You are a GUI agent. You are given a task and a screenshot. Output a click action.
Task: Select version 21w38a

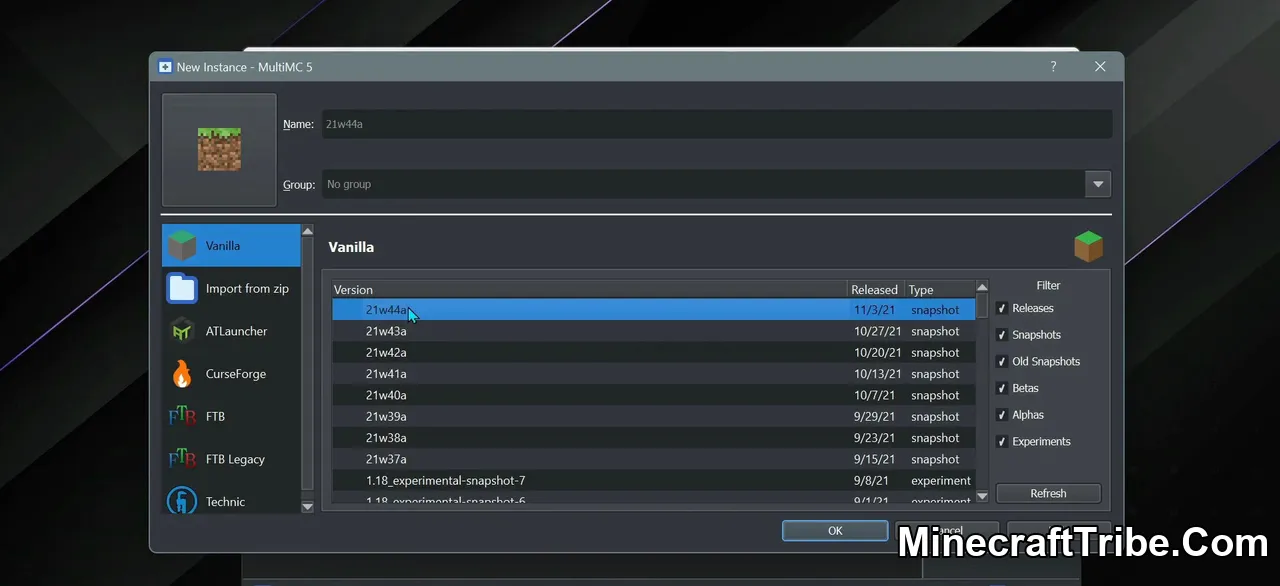tap(653, 438)
